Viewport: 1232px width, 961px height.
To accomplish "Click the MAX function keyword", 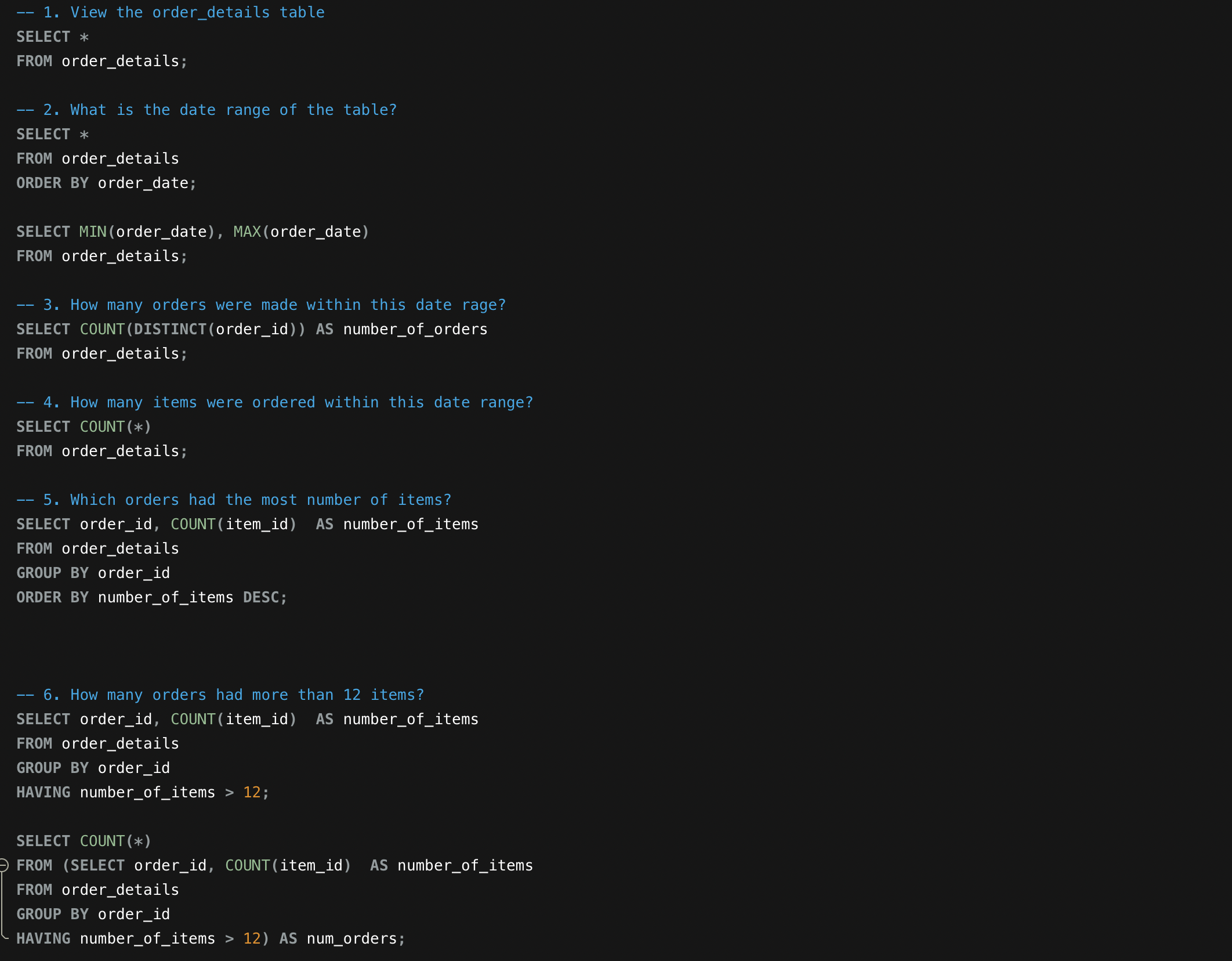I will [247, 232].
